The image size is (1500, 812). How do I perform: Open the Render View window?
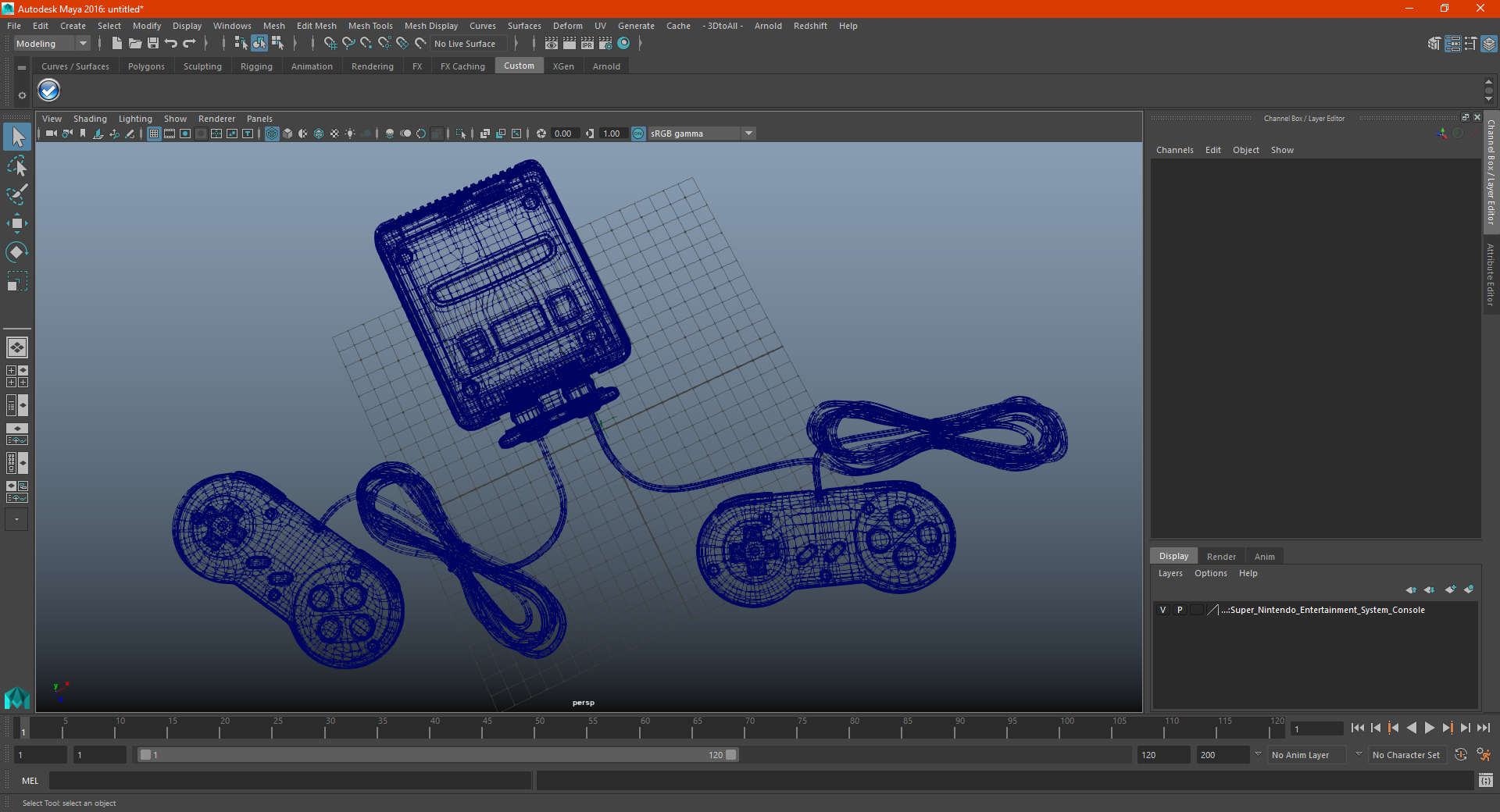coord(552,44)
